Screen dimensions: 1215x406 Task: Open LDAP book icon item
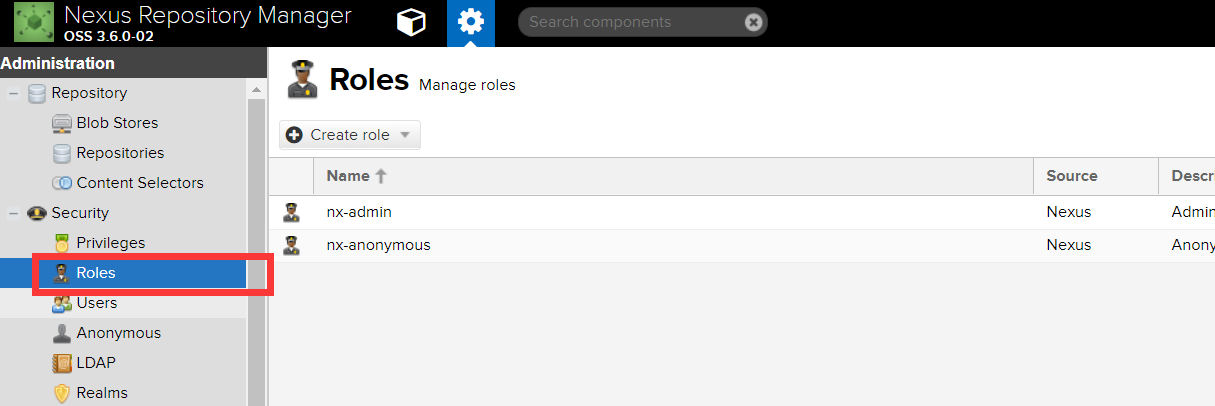pos(62,363)
